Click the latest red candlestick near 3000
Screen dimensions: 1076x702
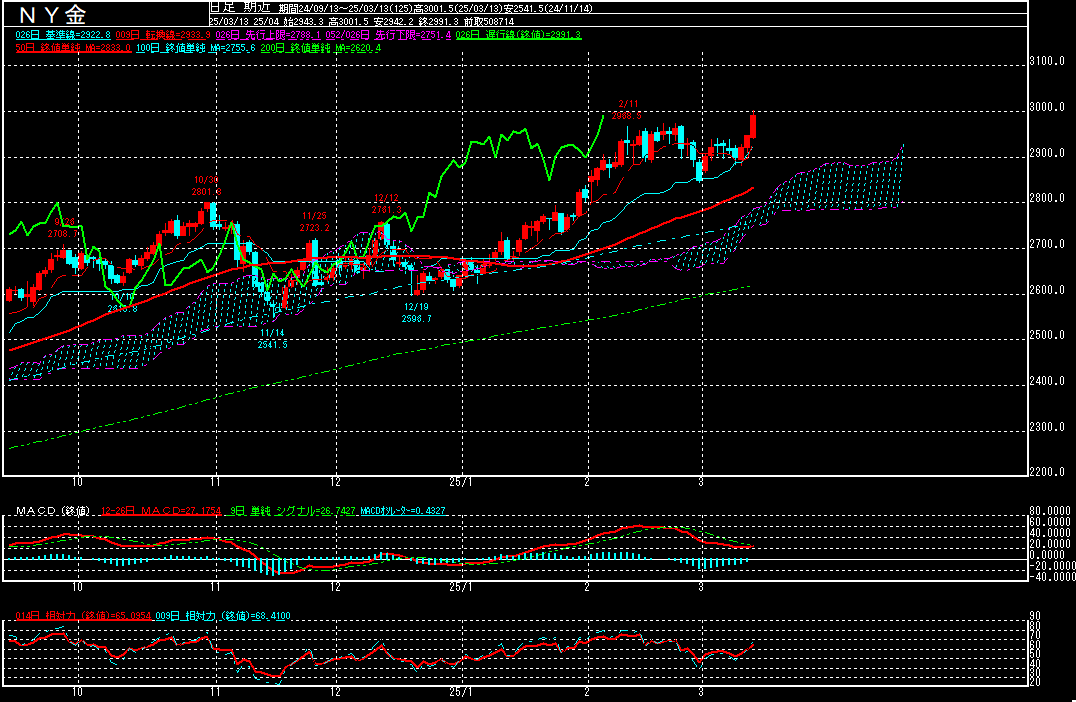[x=753, y=124]
